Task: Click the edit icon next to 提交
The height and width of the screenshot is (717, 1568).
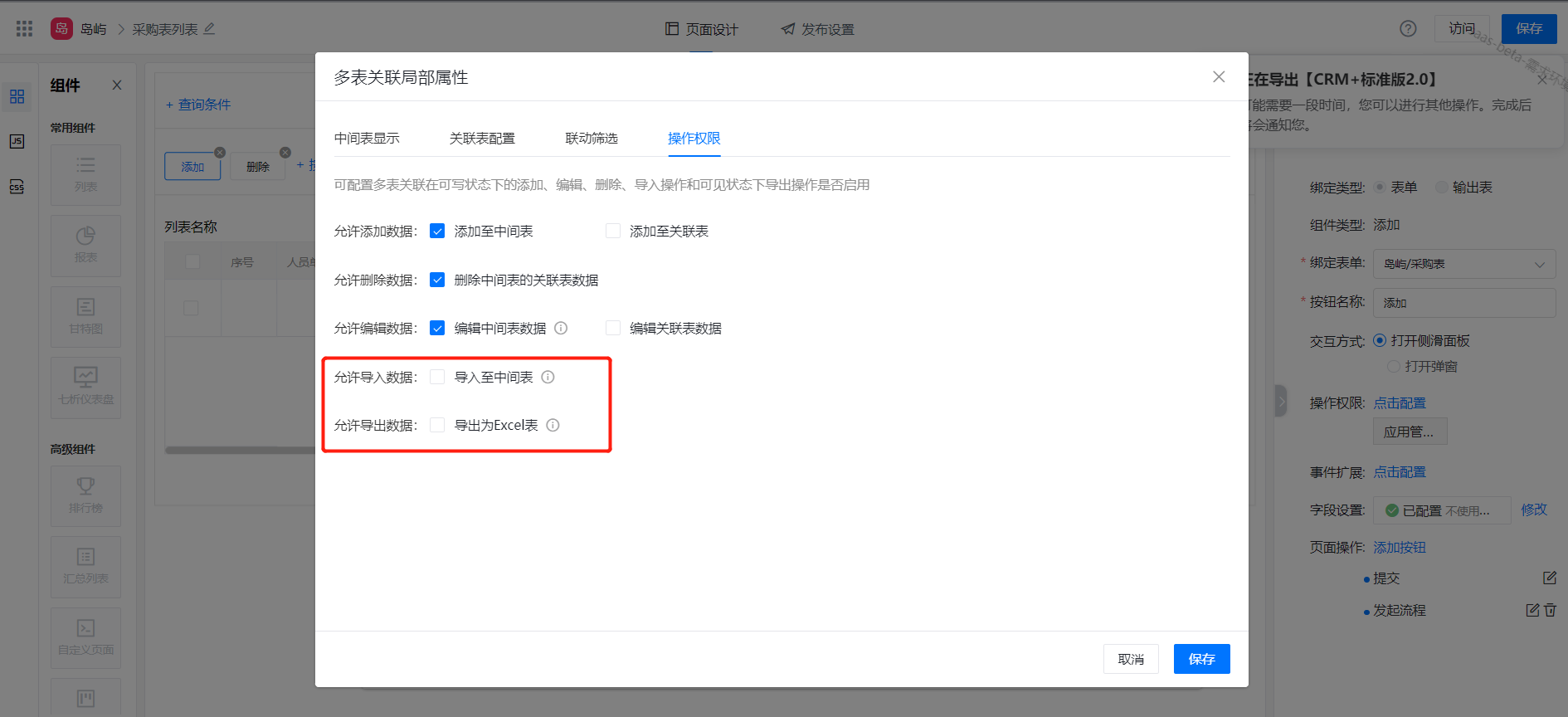Action: 1549,578
